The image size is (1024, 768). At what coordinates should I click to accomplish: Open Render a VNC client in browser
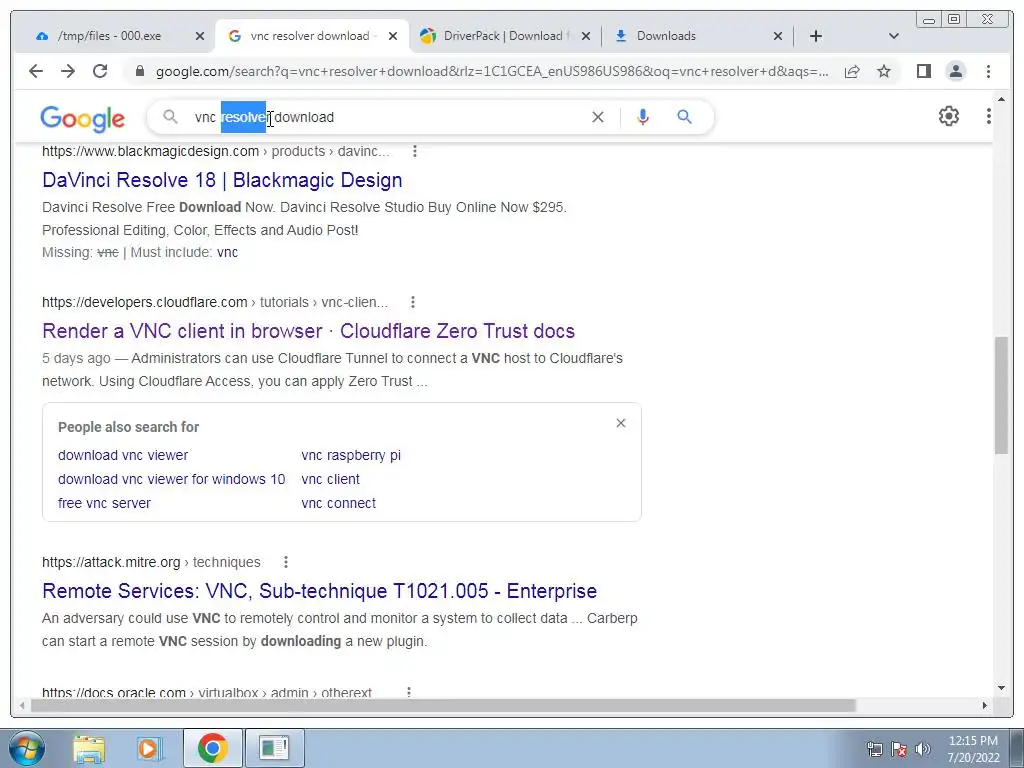click(x=308, y=331)
